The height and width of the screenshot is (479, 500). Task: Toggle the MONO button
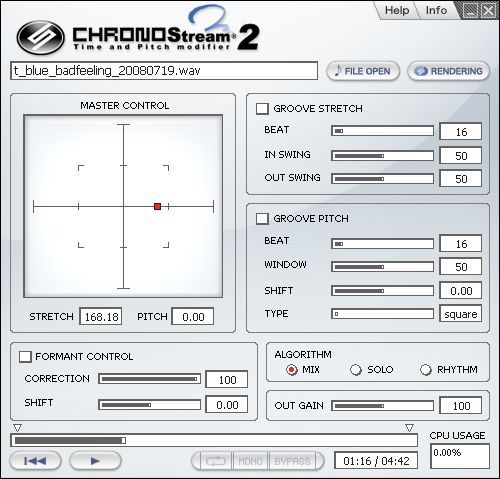[x=250, y=461]
